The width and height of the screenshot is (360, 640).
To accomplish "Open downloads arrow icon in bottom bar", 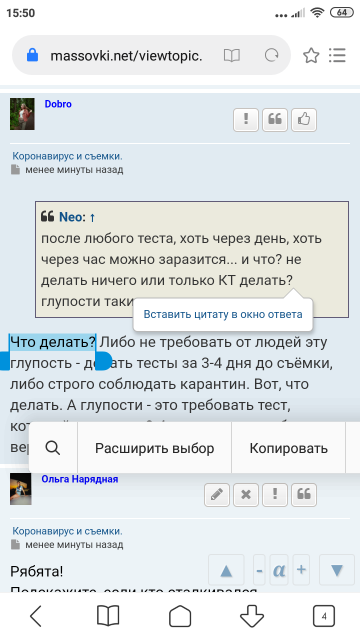I will [252, 616].
